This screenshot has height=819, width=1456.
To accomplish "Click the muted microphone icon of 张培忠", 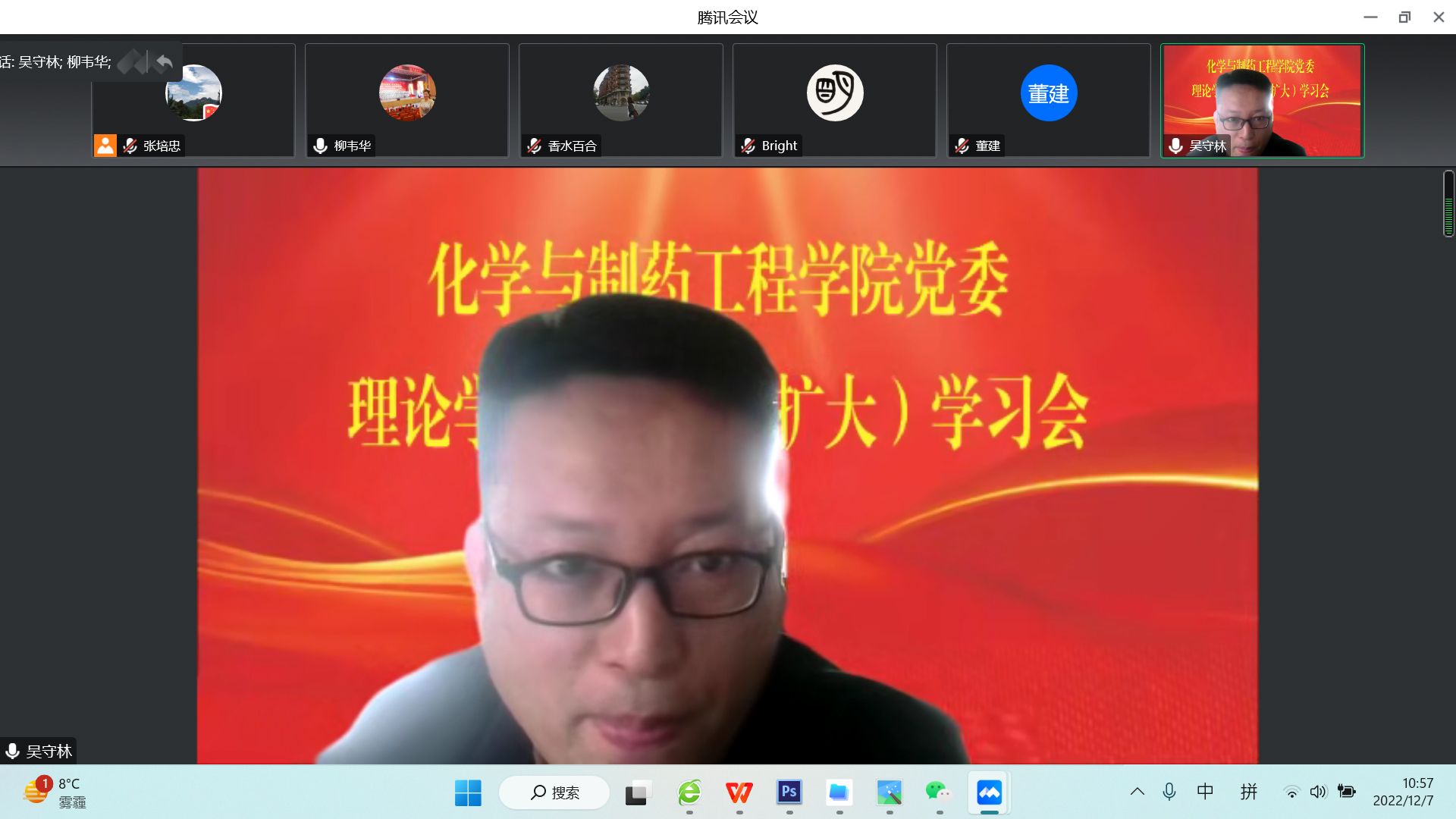I will 130,146.
